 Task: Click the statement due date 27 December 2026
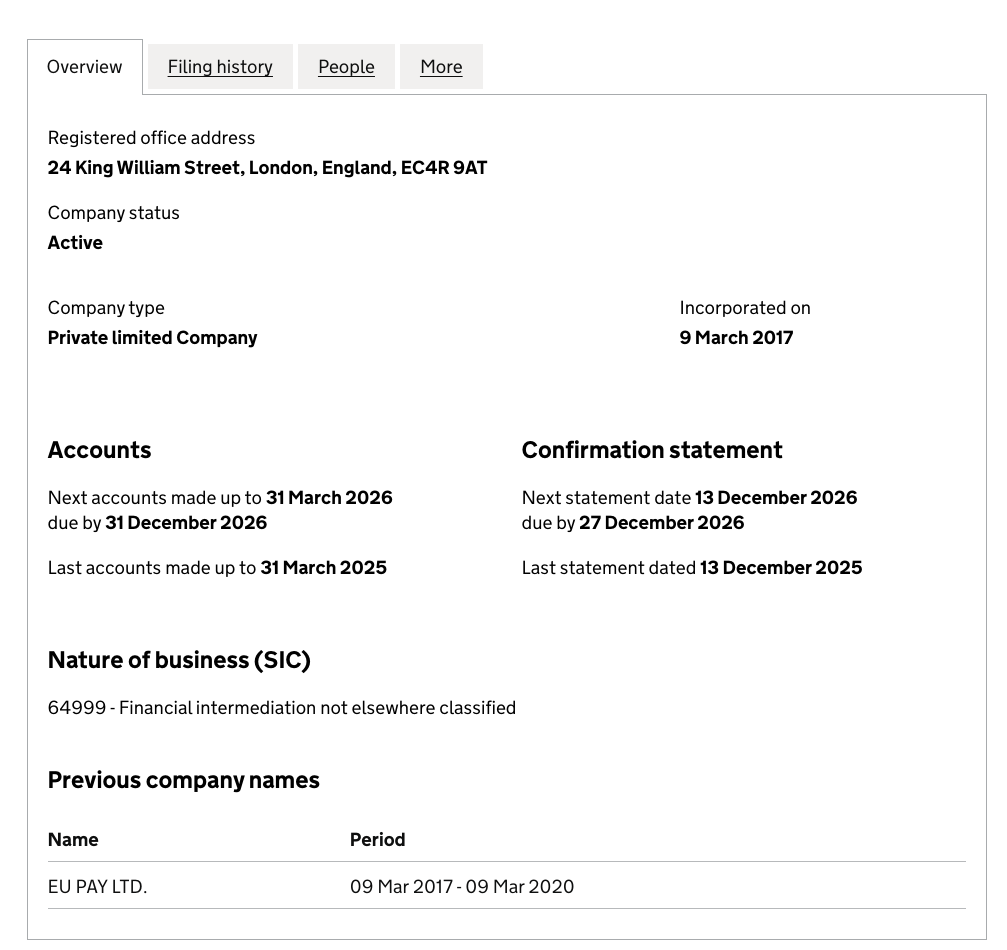click(x=661, y=523)
